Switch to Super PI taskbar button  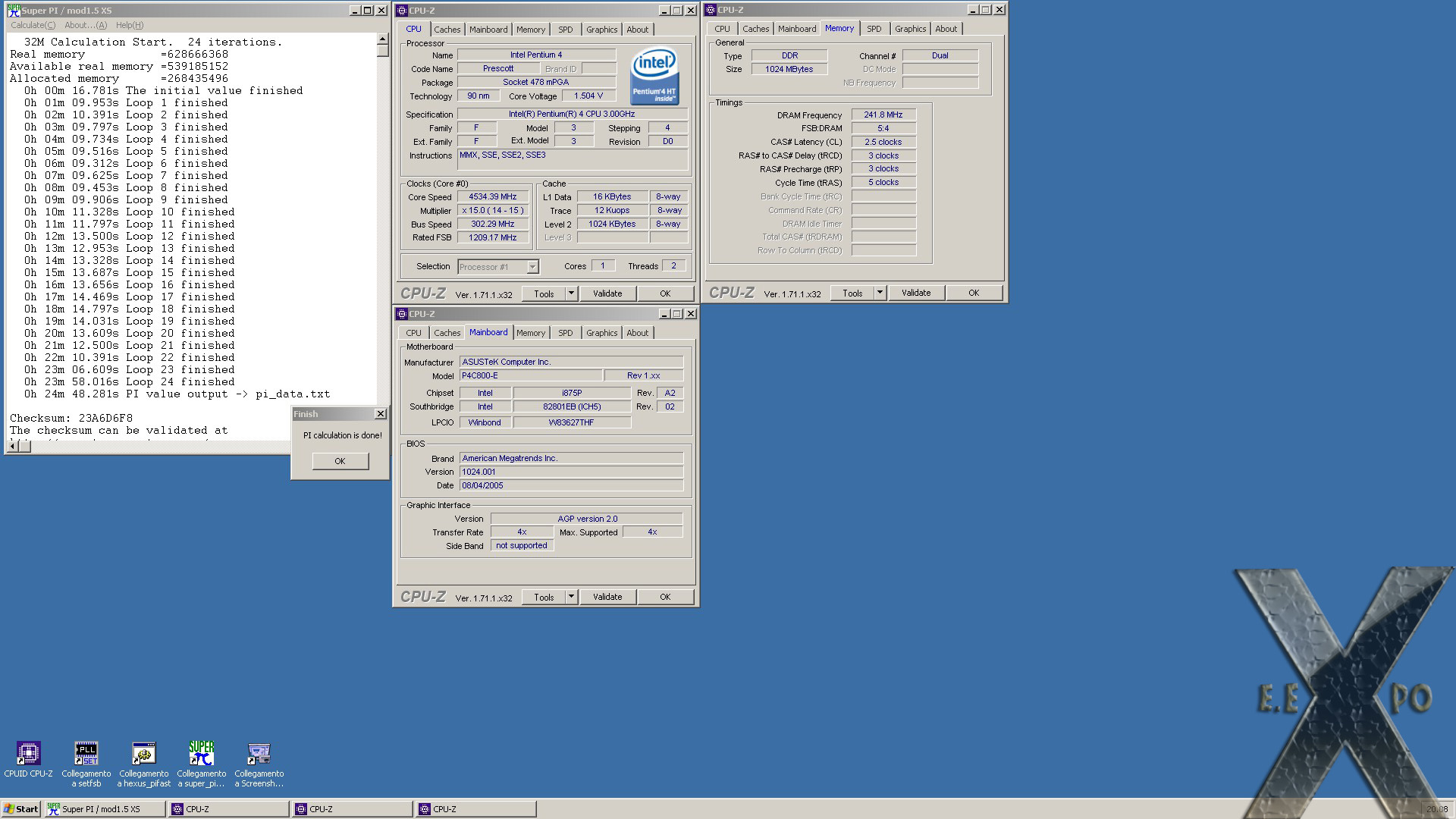(x=105, y=809)
